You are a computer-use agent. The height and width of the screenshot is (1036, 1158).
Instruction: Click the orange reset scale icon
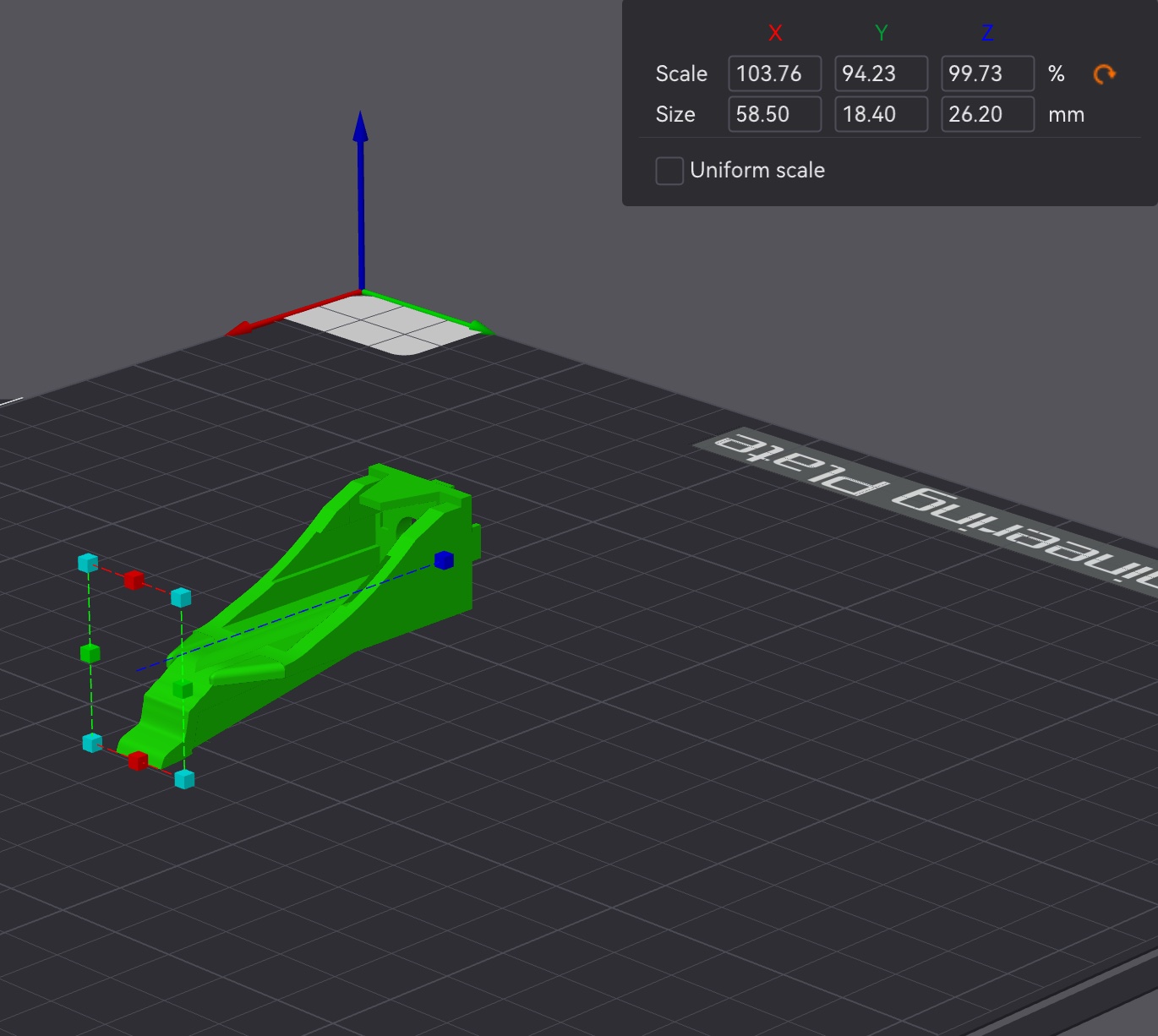coord(1104,74)
